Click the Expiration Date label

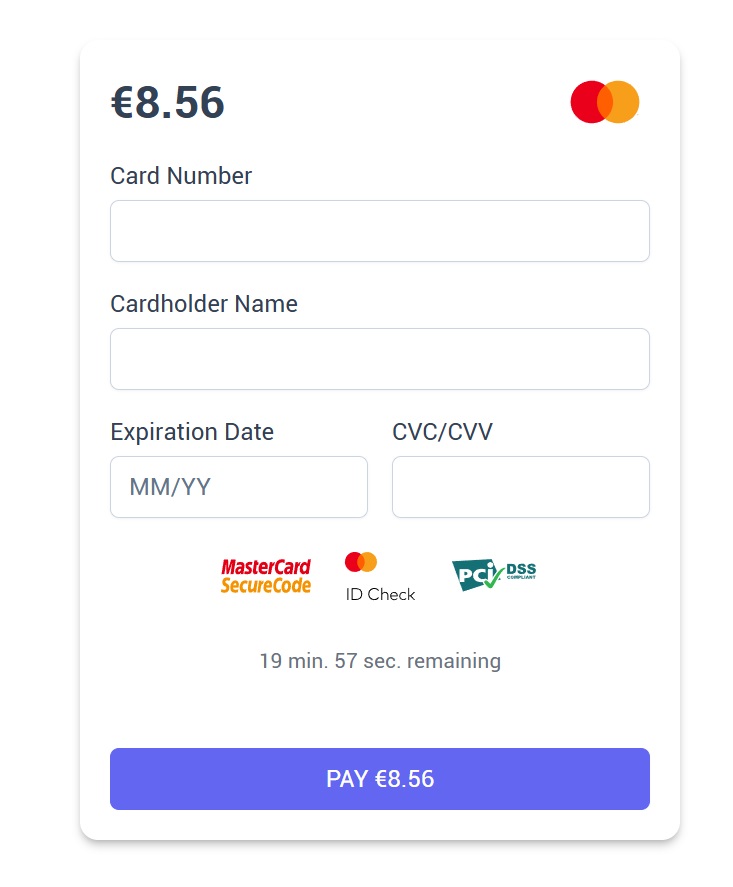pos(192,432)
